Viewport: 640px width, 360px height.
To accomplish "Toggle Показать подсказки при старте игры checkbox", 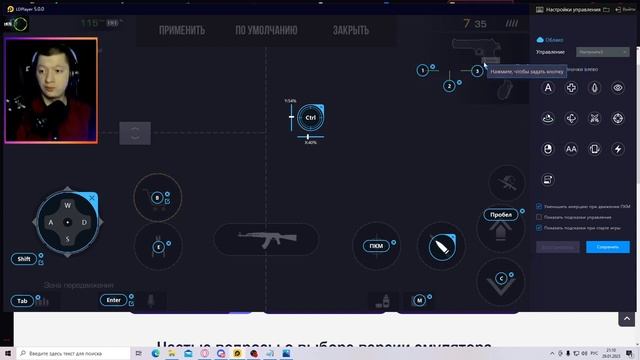I will (539, 228).
